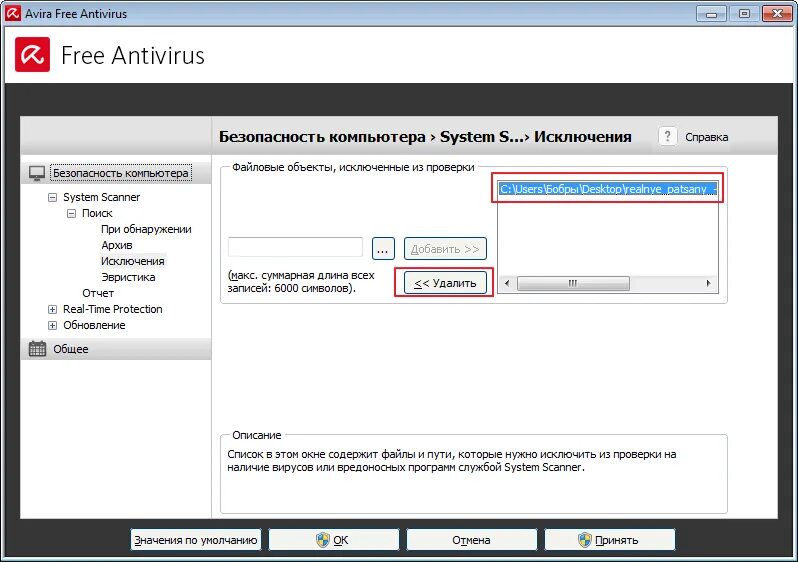Open При обнаружении settings
Screen dimensions: 798x562
(146, 229)
